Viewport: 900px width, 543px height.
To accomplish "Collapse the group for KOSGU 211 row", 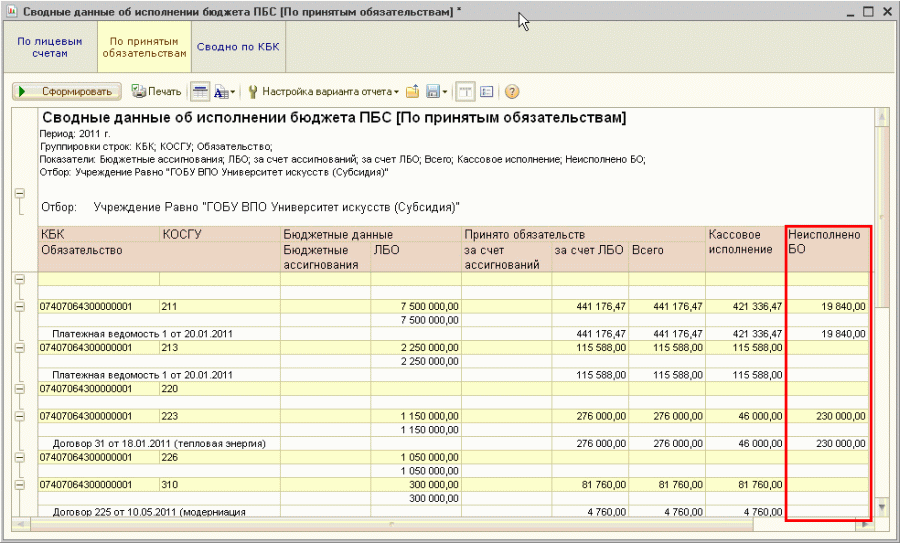I will point(19,306).
